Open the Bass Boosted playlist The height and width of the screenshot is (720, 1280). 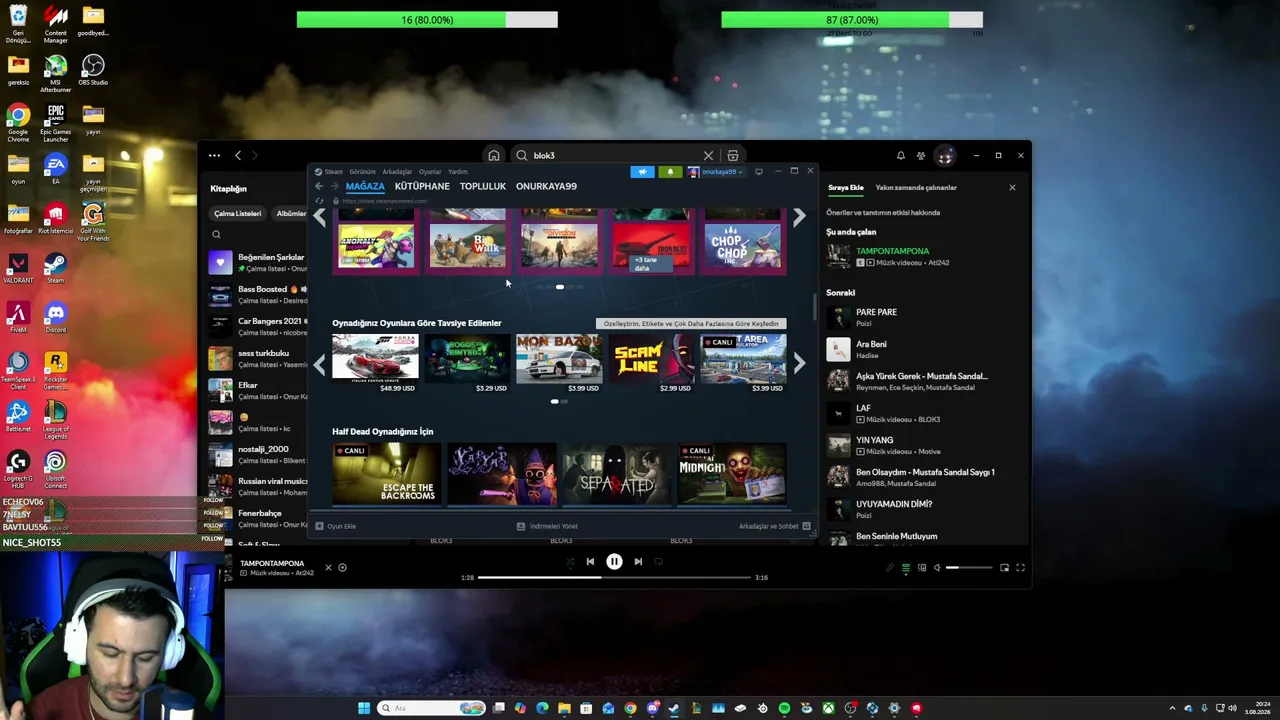point(258,295)
